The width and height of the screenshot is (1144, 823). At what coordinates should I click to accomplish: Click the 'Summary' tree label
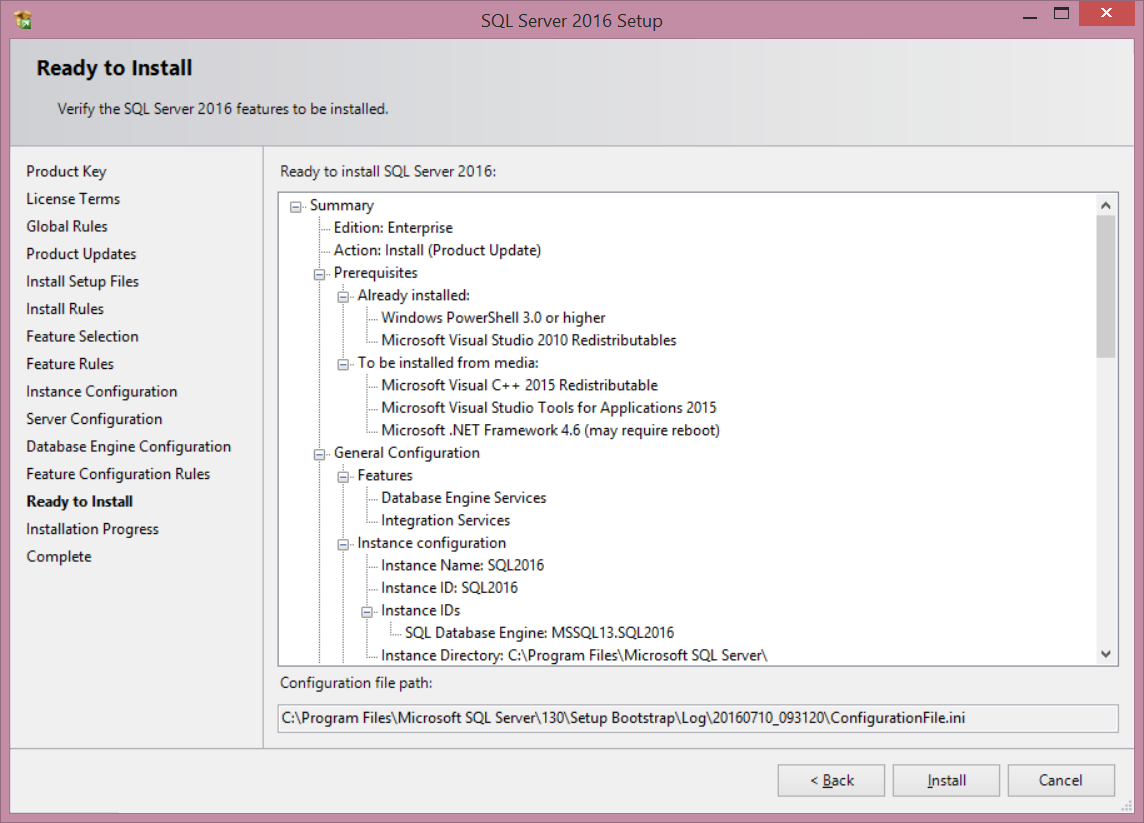click(342, 206)
